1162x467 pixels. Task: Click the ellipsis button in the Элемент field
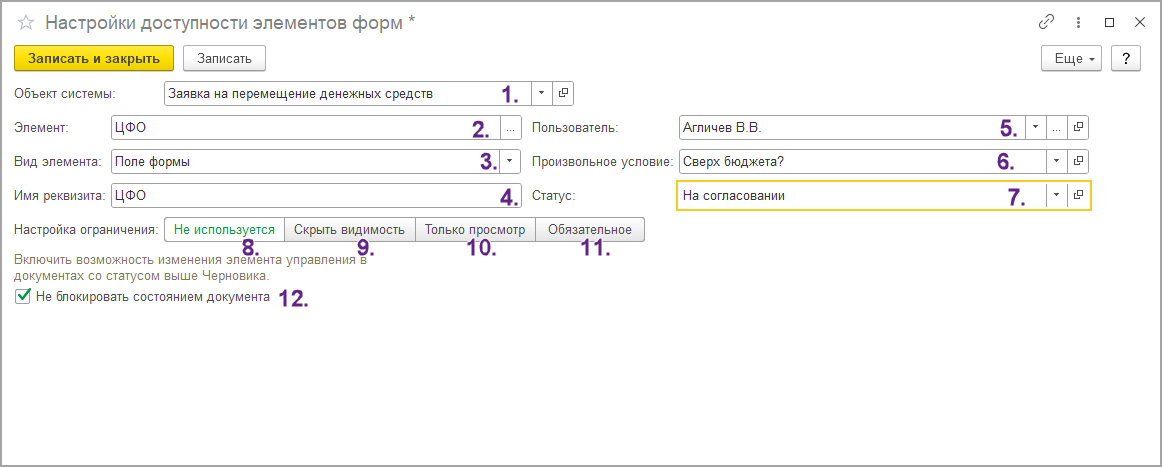pyautogui.click(x=510, y=127)
